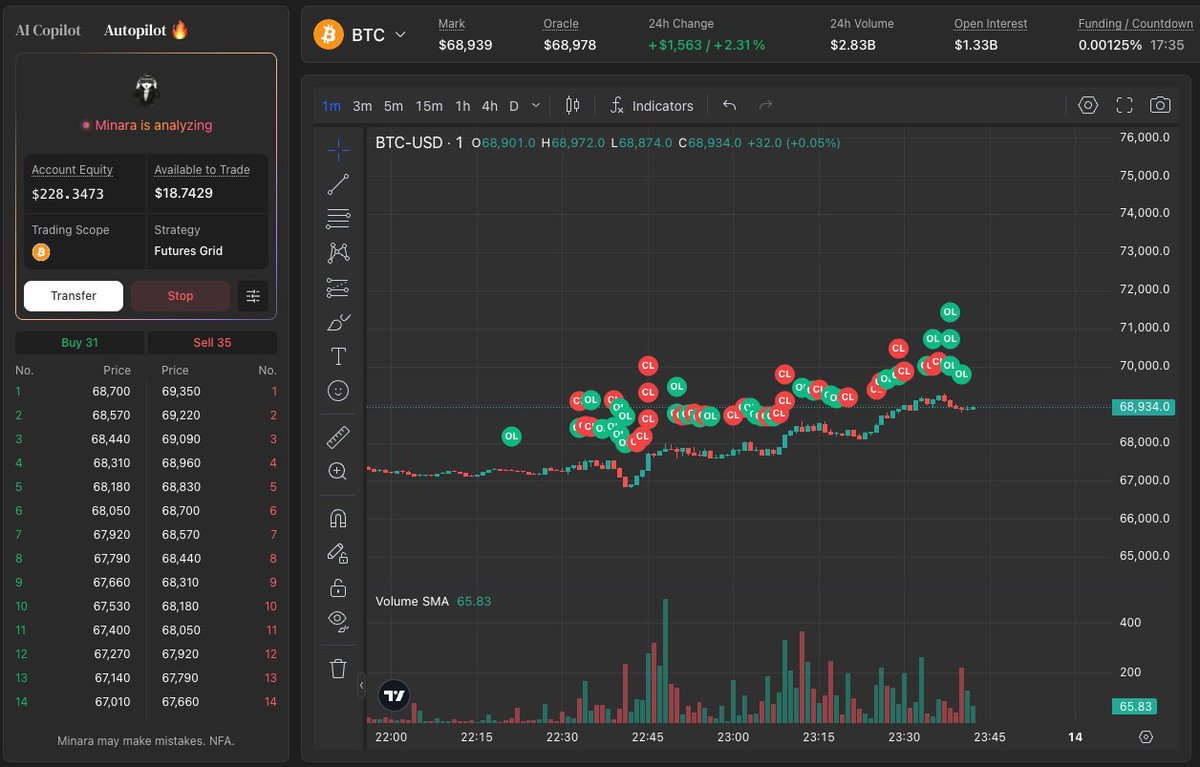Select the trend line drawing tool
Screen dimensions: 1200x767
click(338, 183)
